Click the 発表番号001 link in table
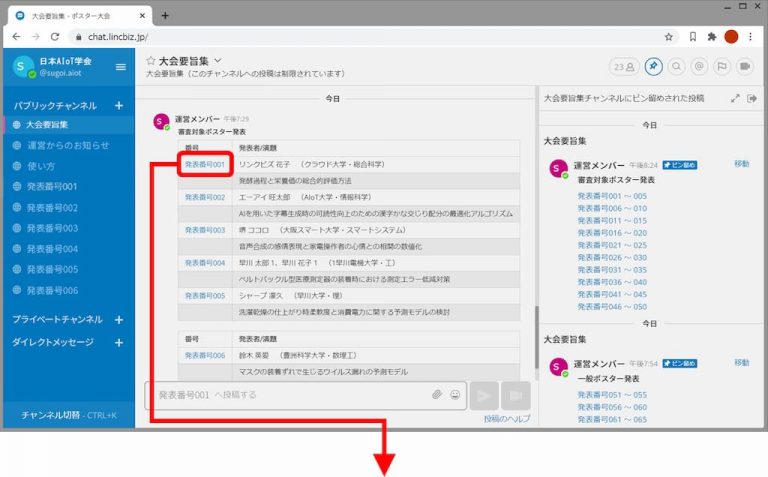768x477 pixels. (205, 163)
